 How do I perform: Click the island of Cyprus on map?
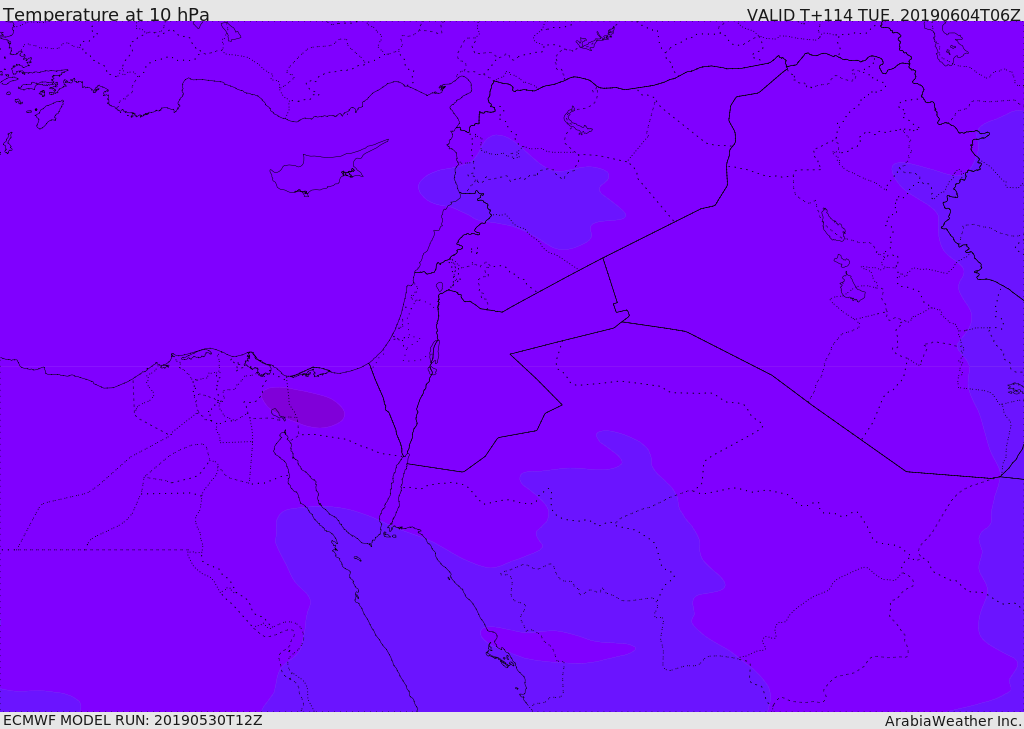tap(327, 170)
